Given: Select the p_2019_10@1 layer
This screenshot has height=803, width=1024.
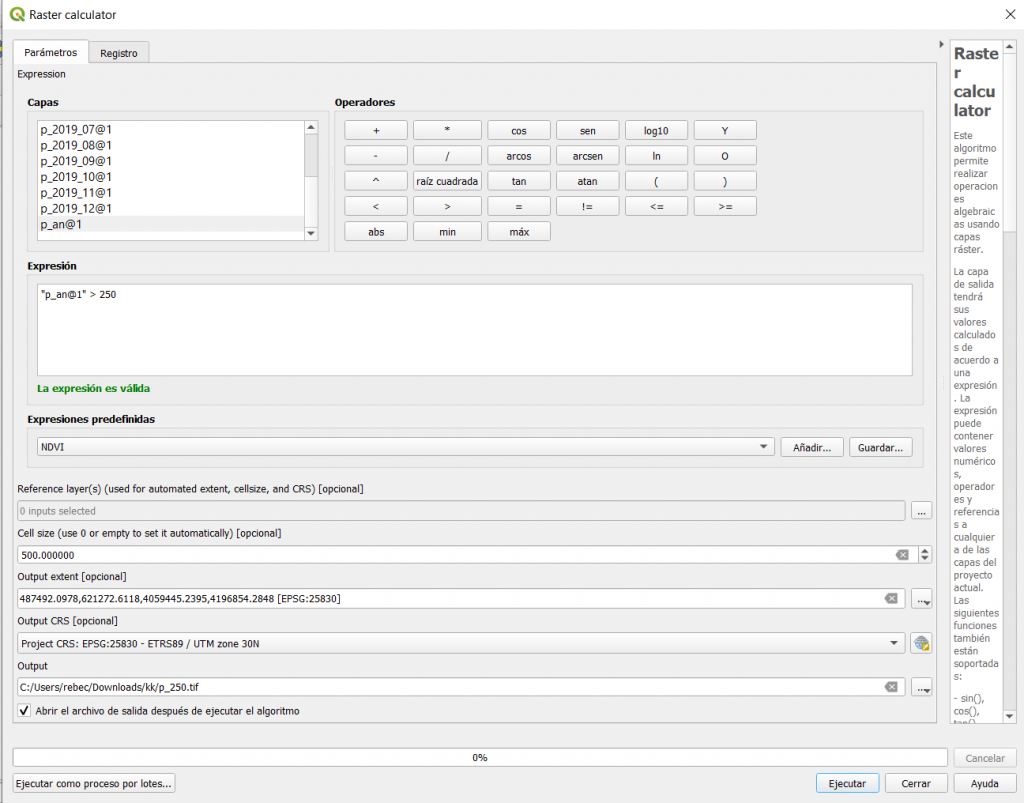Looking at the screenshot, I should click(76, 177).
